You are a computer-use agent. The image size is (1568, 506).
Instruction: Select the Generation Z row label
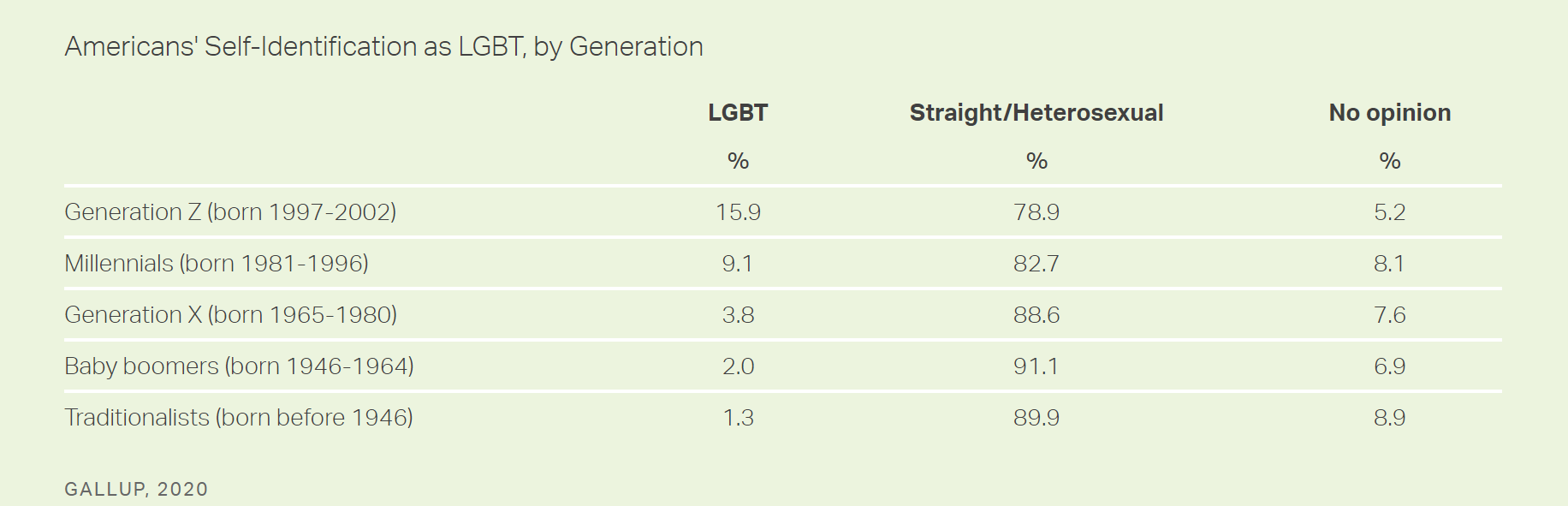pos(230,211)
